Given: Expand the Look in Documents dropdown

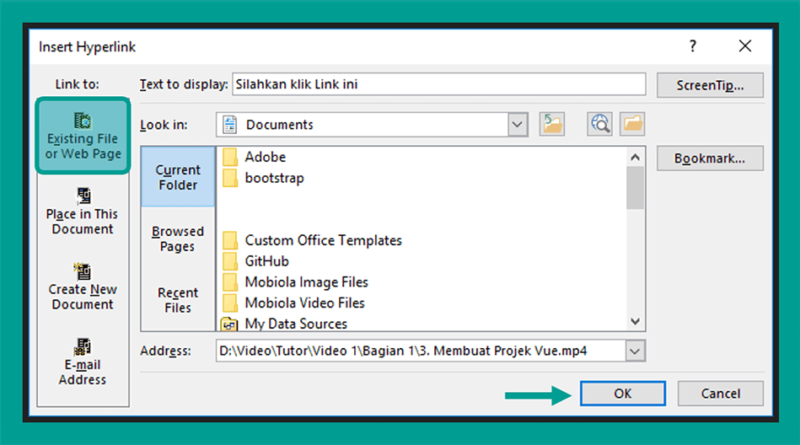Looking at the screenshot, I should coord(517,125).
